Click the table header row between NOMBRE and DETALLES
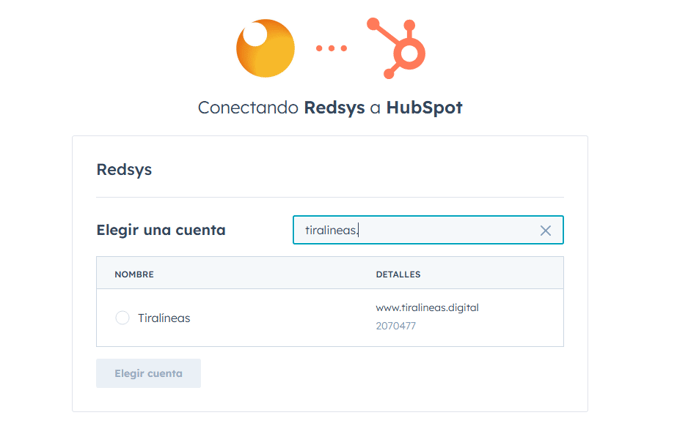688x437 pixels. pos(260,274)
